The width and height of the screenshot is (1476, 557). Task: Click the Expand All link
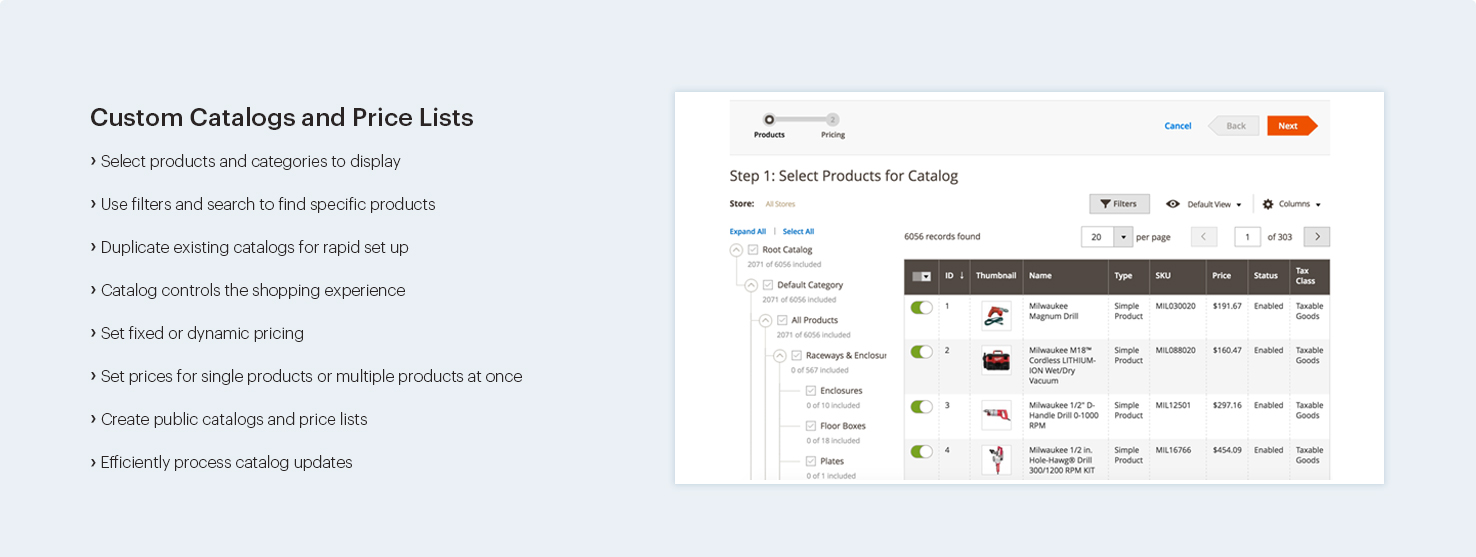pyautogui.click(x=748, y=232)
